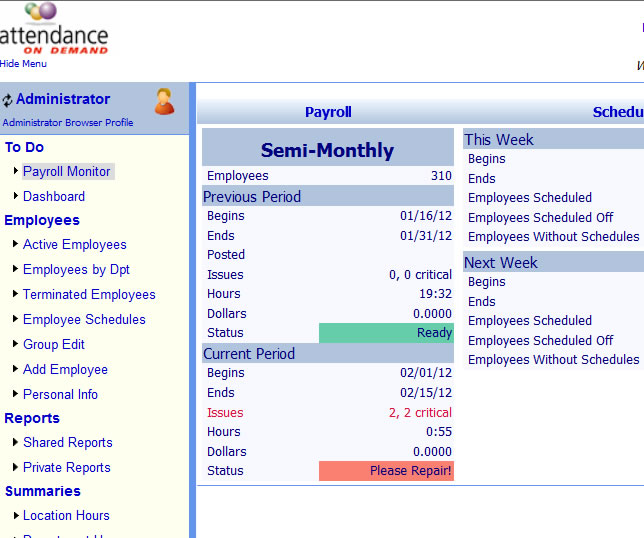
Task: Click the Semi-Monthly payroll title
Action: click(327, 150)
